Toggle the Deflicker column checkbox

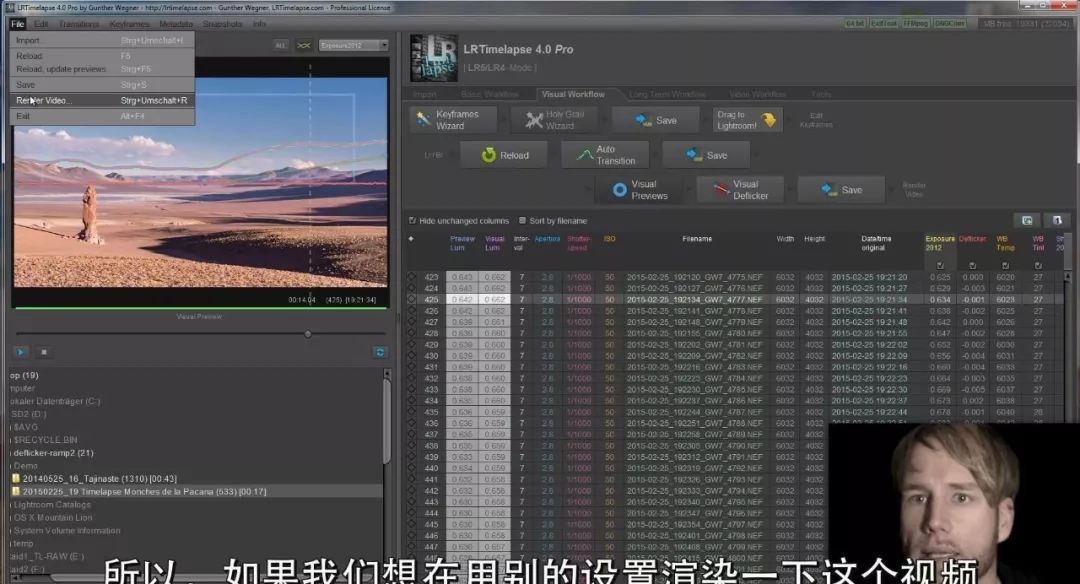(973, 265)
